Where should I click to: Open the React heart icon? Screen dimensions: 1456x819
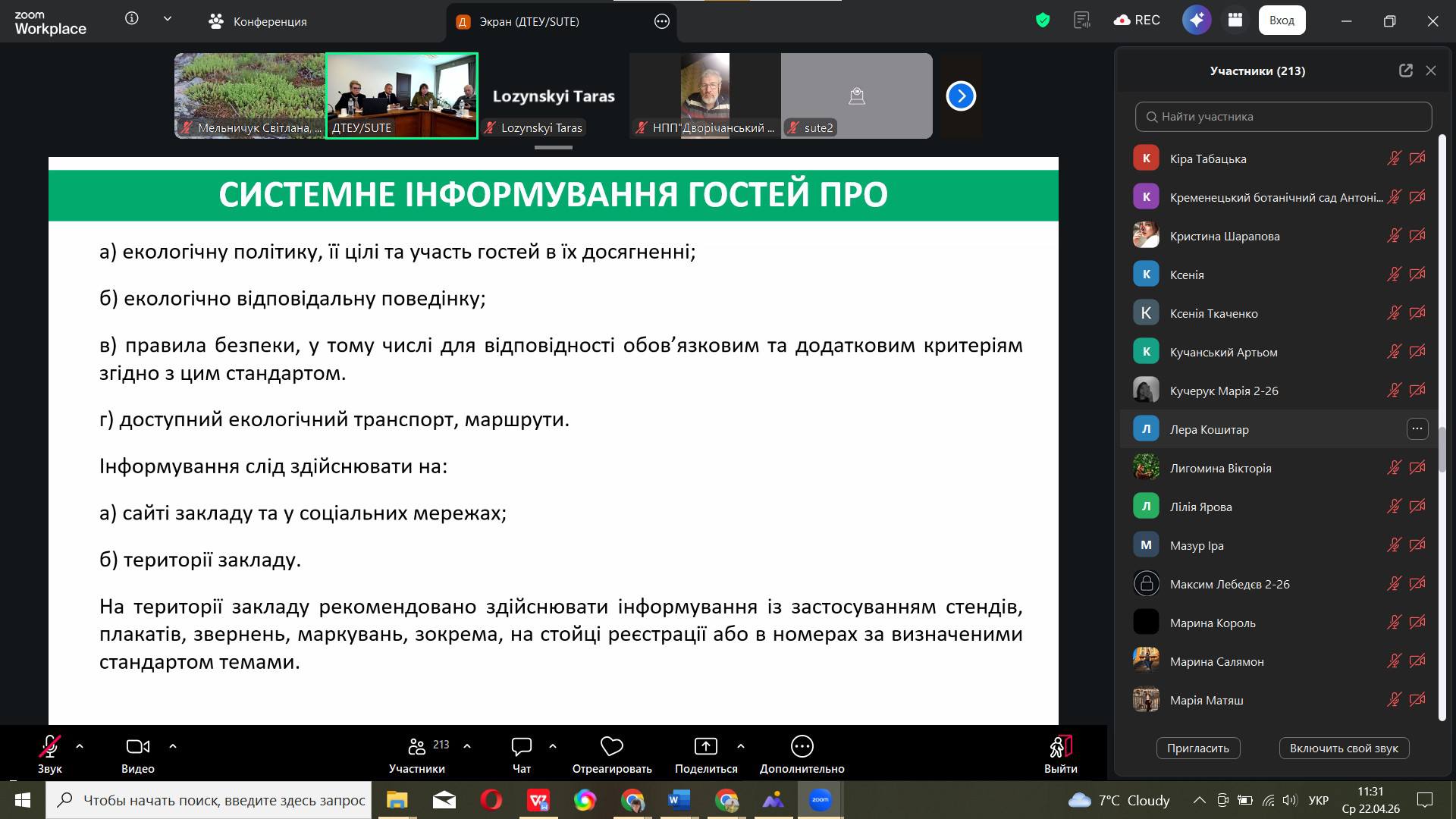point(611,747)
